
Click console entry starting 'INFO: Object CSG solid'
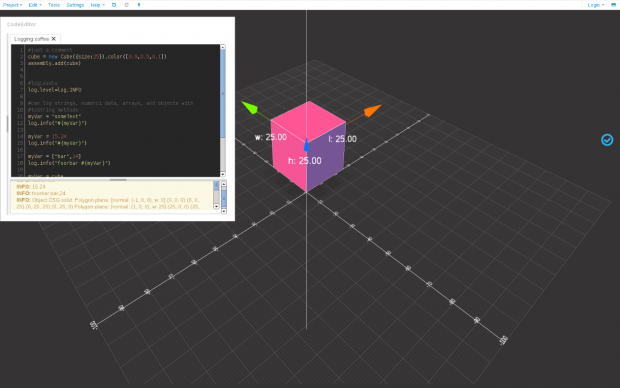tap(109, 203)
